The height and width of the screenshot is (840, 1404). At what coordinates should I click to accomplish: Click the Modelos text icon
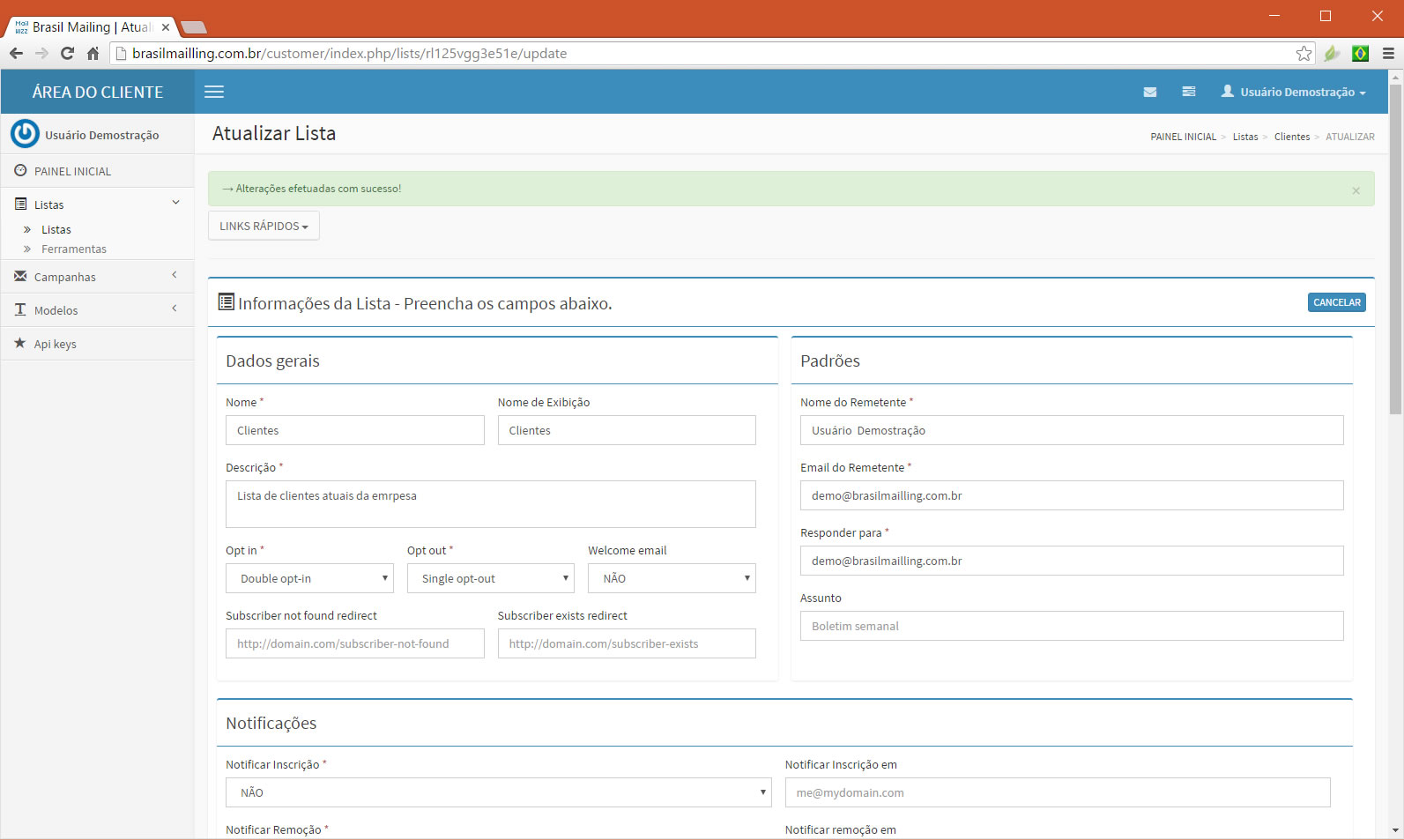(20, 309)
